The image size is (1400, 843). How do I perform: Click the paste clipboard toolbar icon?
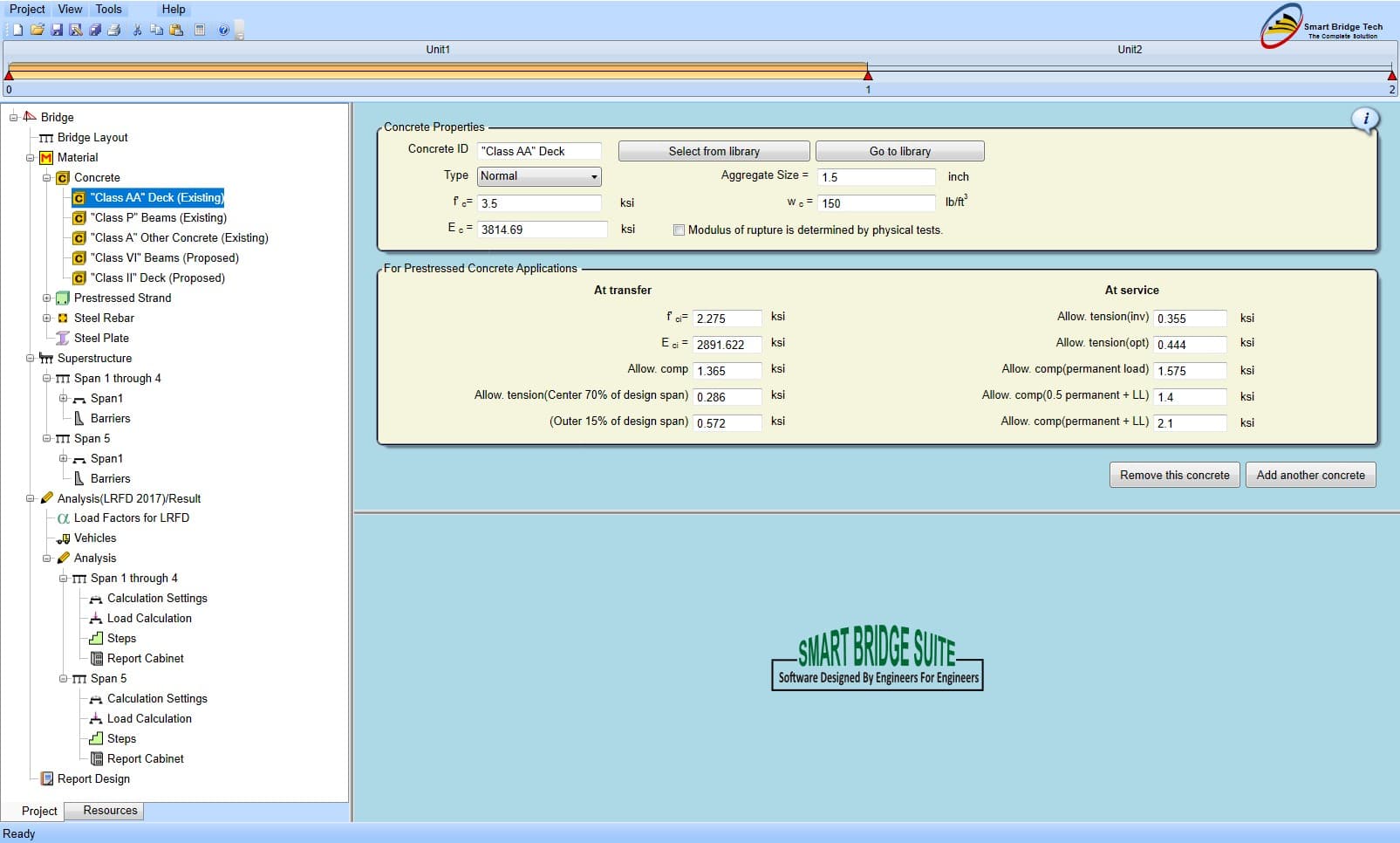(176, 31)
